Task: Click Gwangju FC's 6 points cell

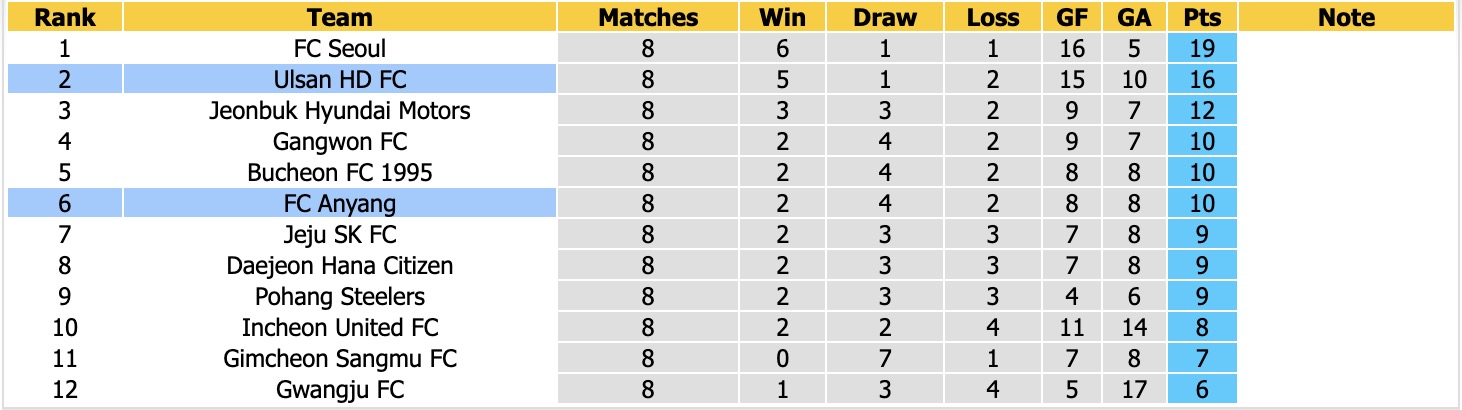Action: [x=1202, y=389]
